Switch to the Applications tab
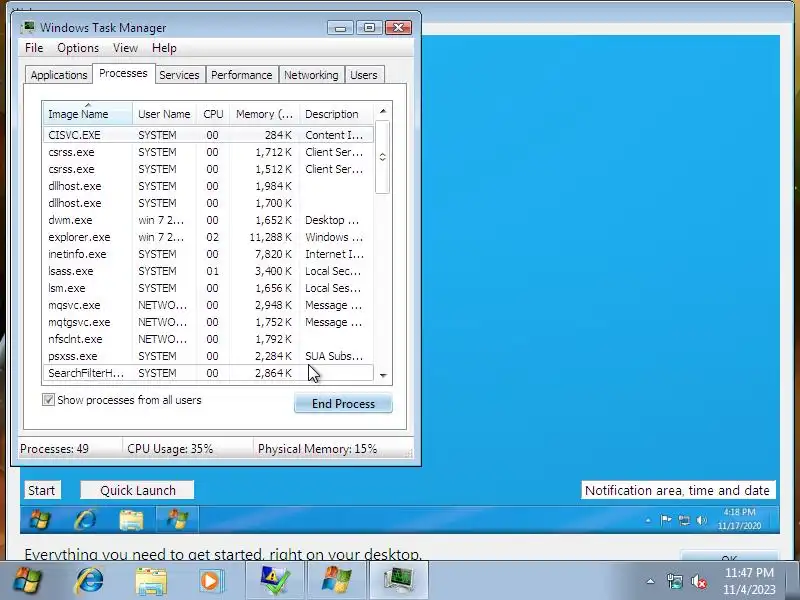The width and height of the screenshot is (800, 600). coord(59,75)
